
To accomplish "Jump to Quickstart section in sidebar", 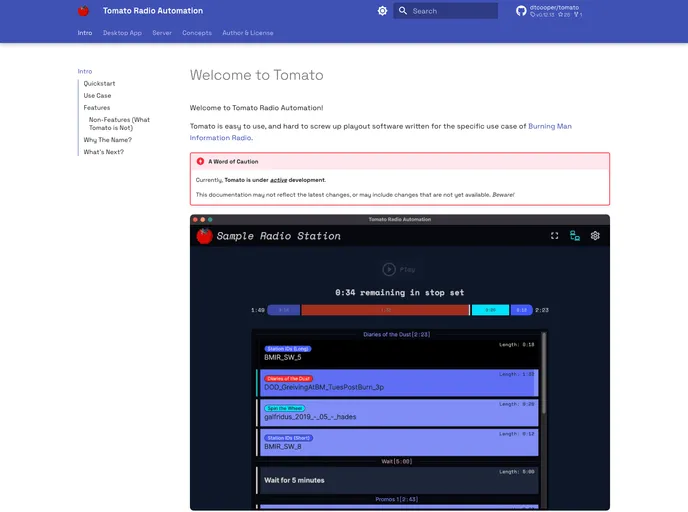I will 99,83.
